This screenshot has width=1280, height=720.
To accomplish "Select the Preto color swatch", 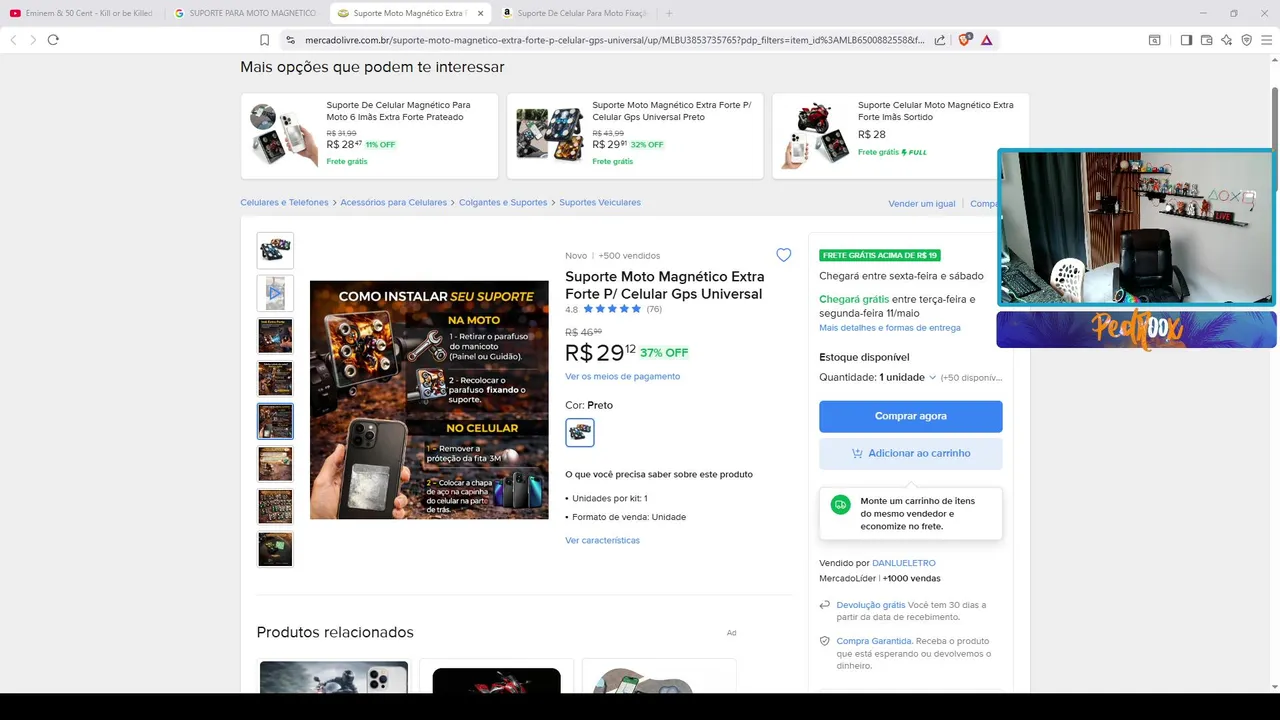I will click(x=580, y=432).
